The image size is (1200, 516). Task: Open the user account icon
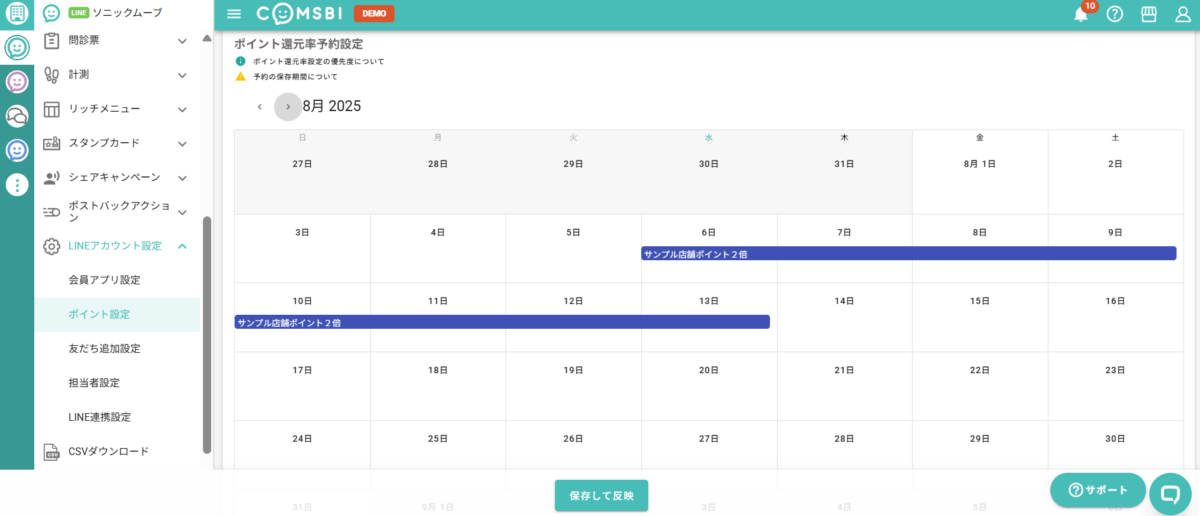tap(1183, 14)
